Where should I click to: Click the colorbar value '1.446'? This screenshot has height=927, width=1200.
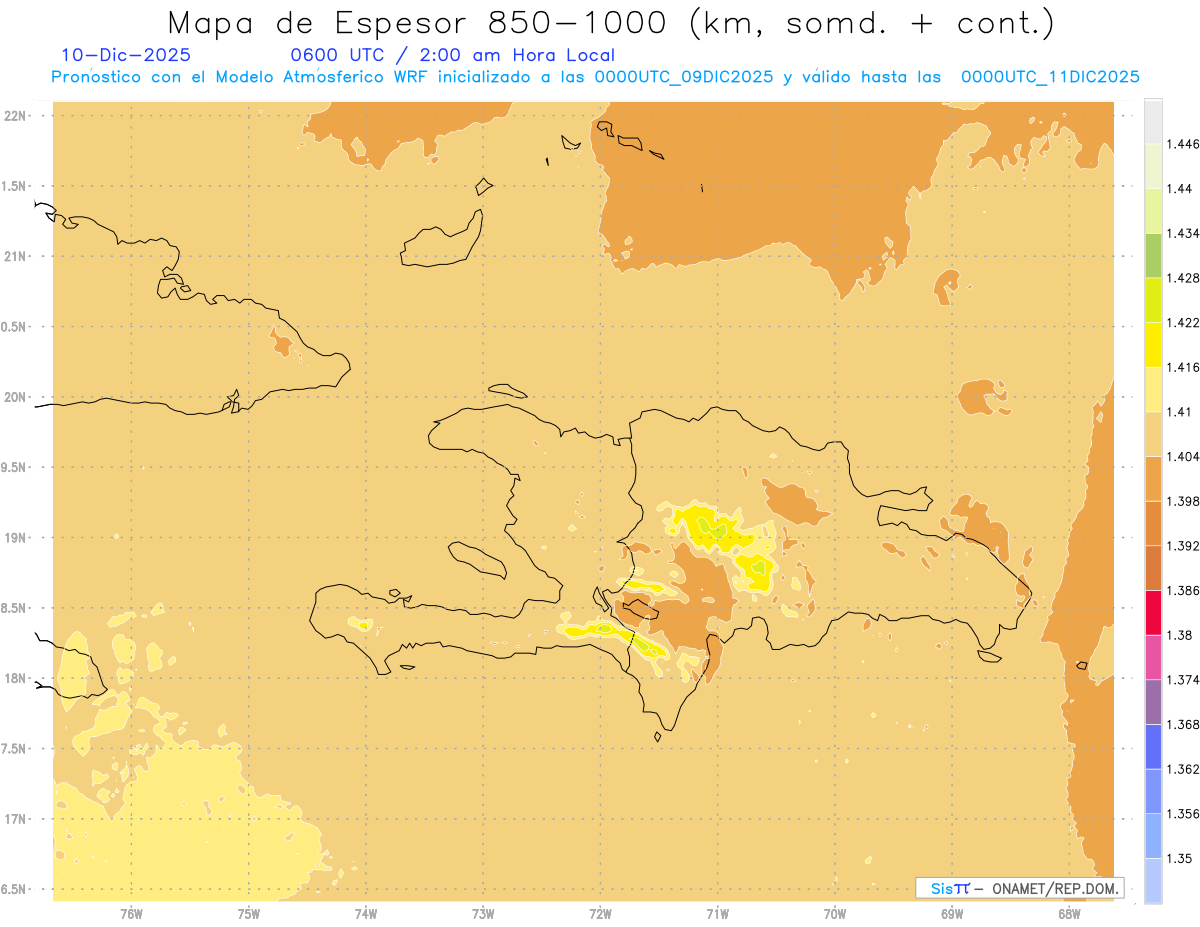click(x=1181, y=144)
